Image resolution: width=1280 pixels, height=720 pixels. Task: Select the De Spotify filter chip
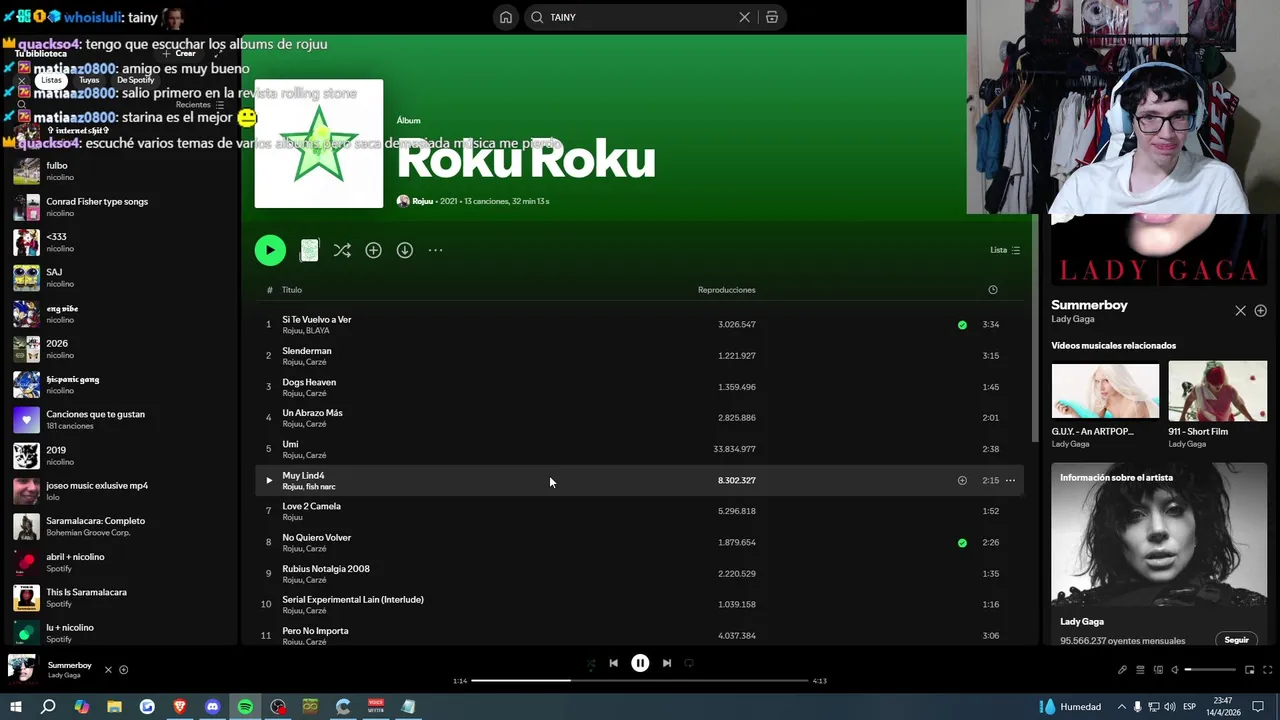(135, 80)
